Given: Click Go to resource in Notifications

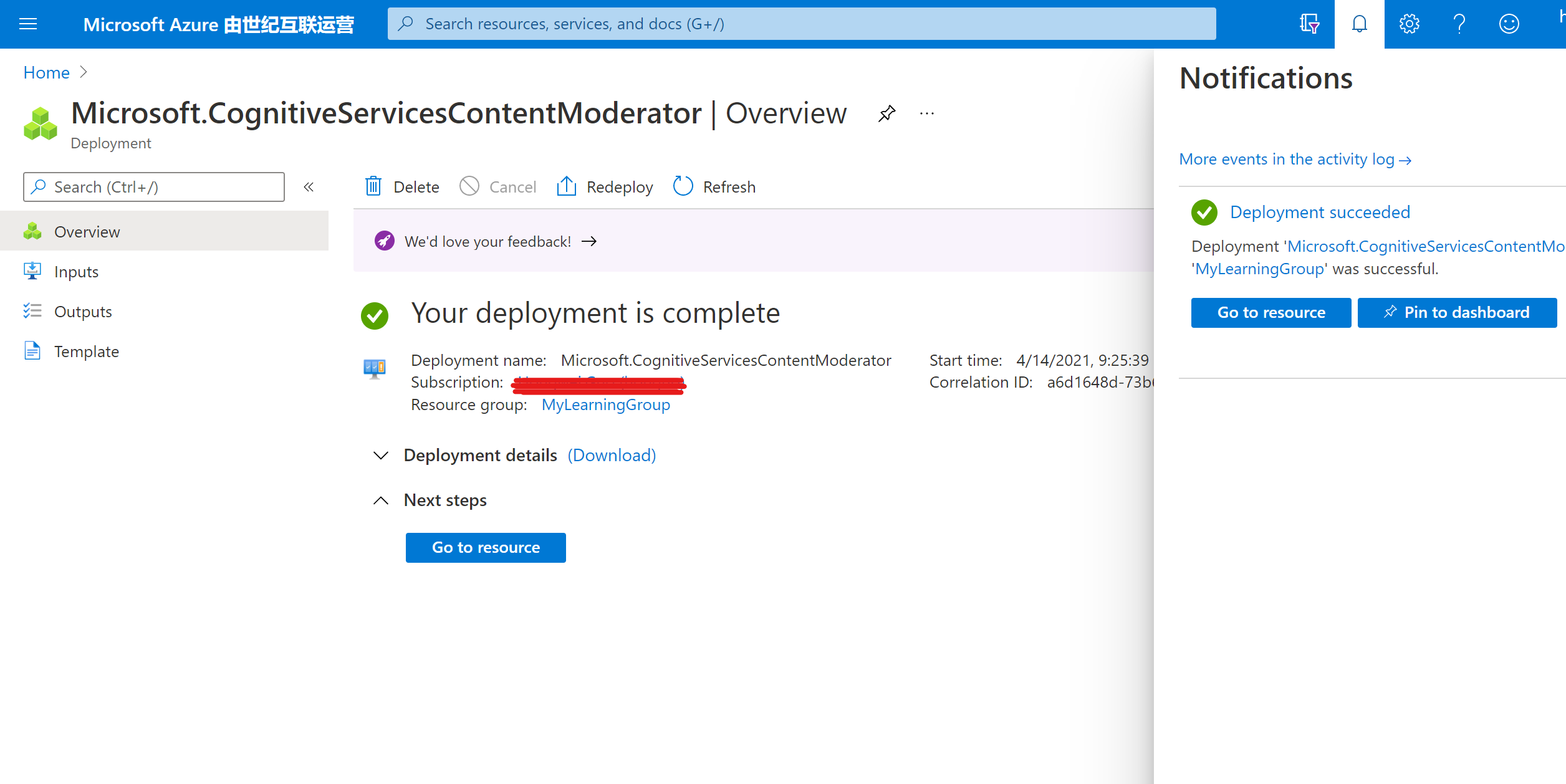Looking at the screenshot, I should (x=1271, y=312).
